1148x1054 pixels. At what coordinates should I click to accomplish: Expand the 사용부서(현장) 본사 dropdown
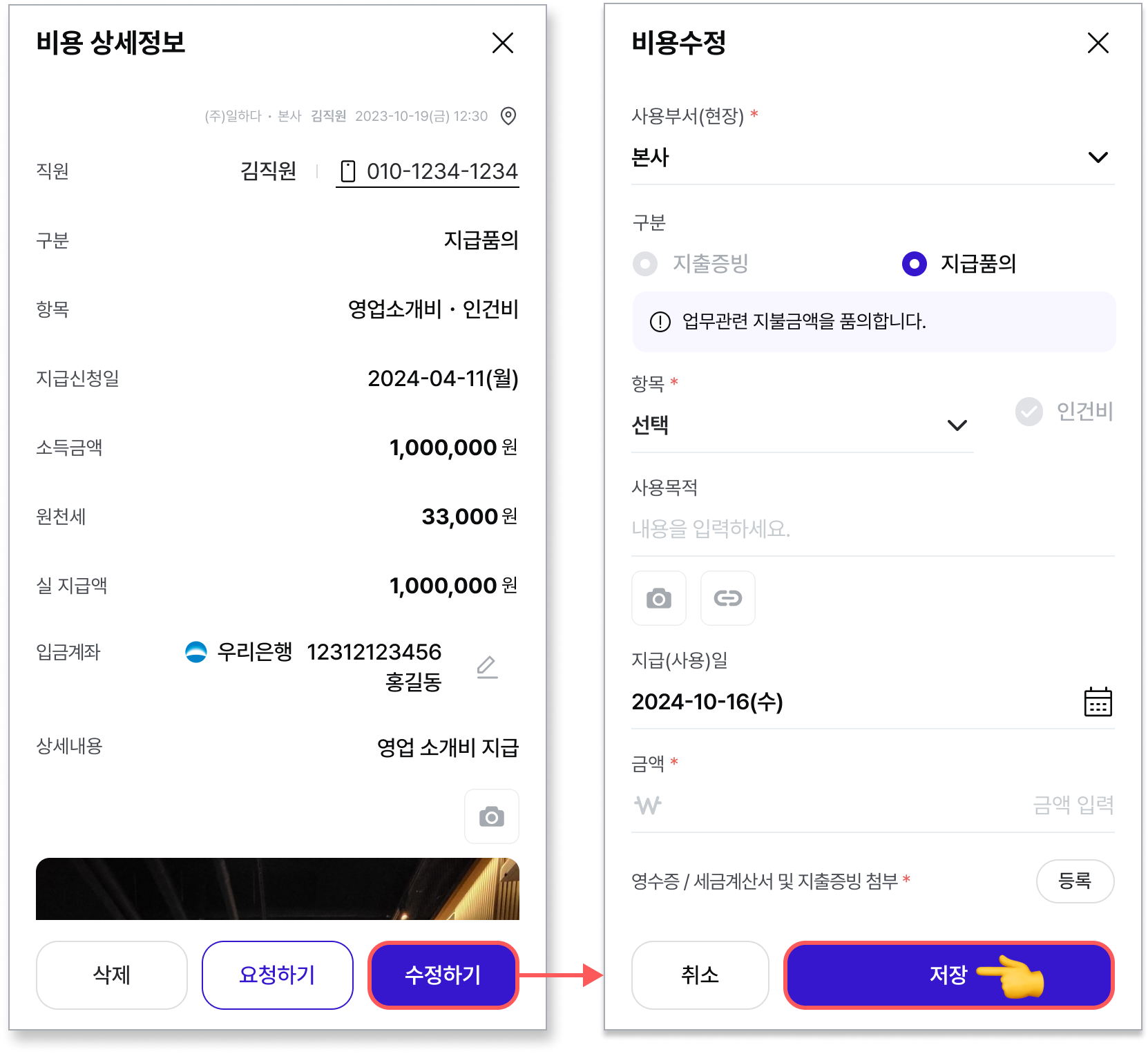[x=873, y=157]
